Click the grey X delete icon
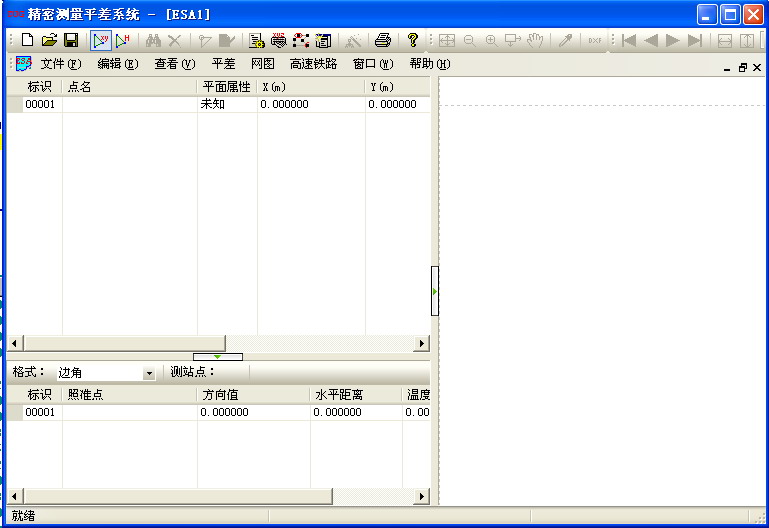The image size is (769, 528). 175,40
